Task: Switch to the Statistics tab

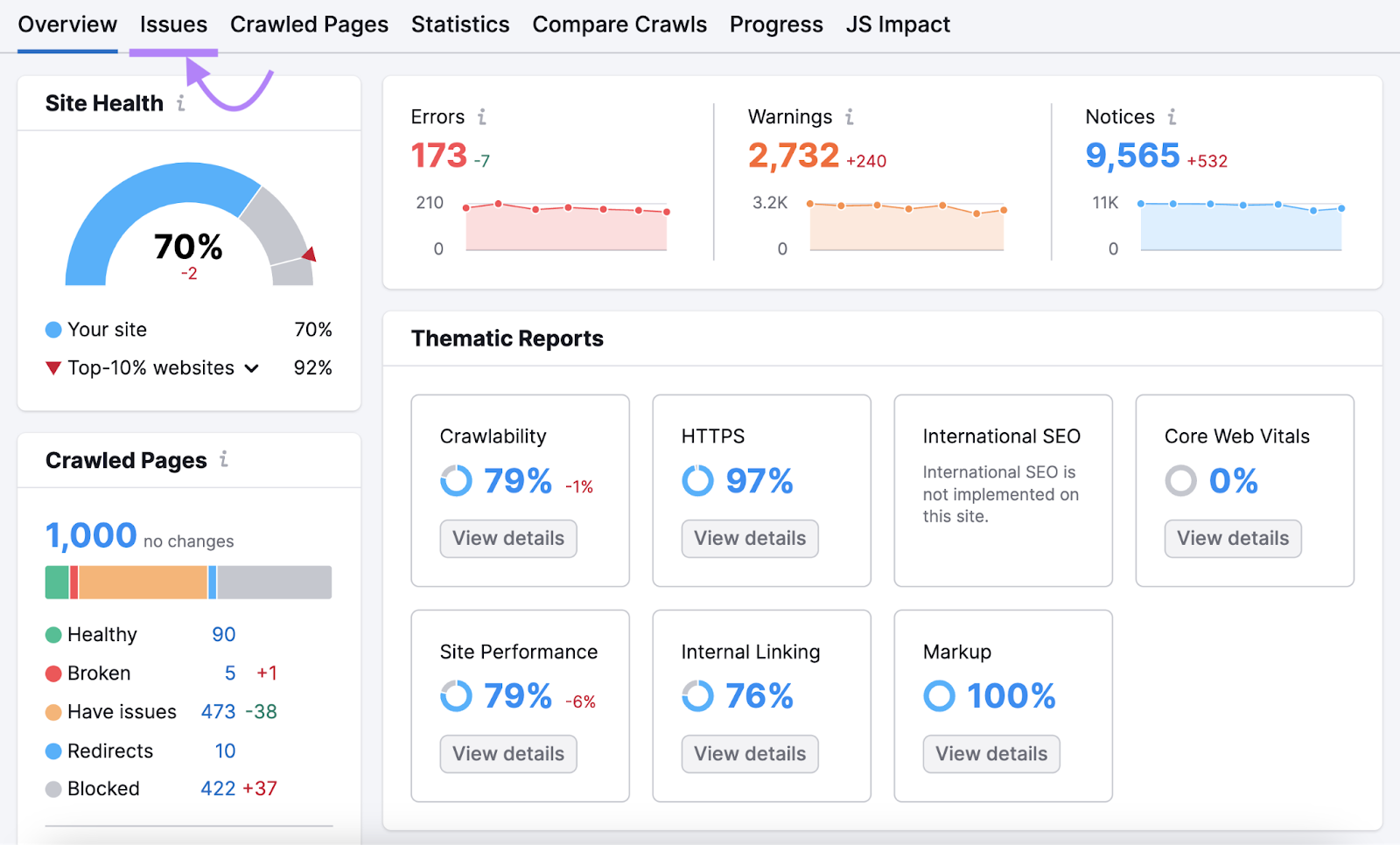Action: (x=460, y=24)
